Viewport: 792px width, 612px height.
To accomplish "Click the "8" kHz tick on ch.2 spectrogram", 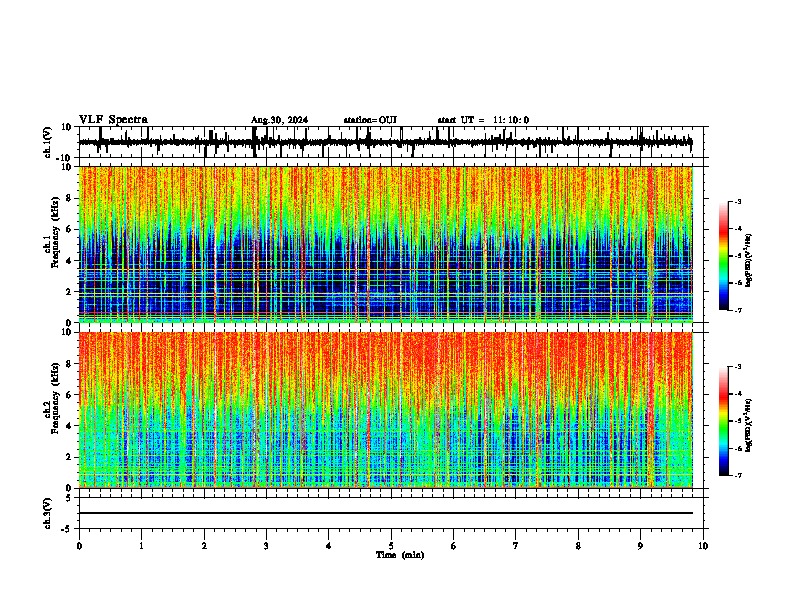I will pos(69,364).
